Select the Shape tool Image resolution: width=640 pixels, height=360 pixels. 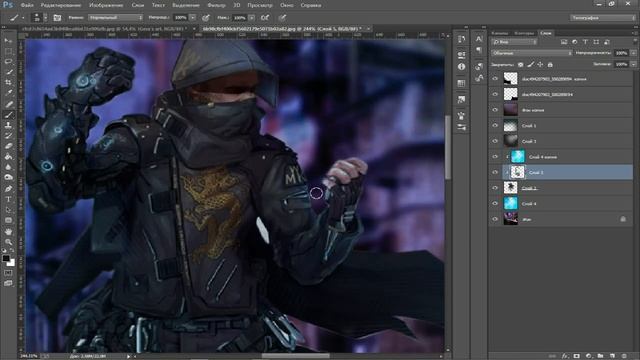coord(8,221)
